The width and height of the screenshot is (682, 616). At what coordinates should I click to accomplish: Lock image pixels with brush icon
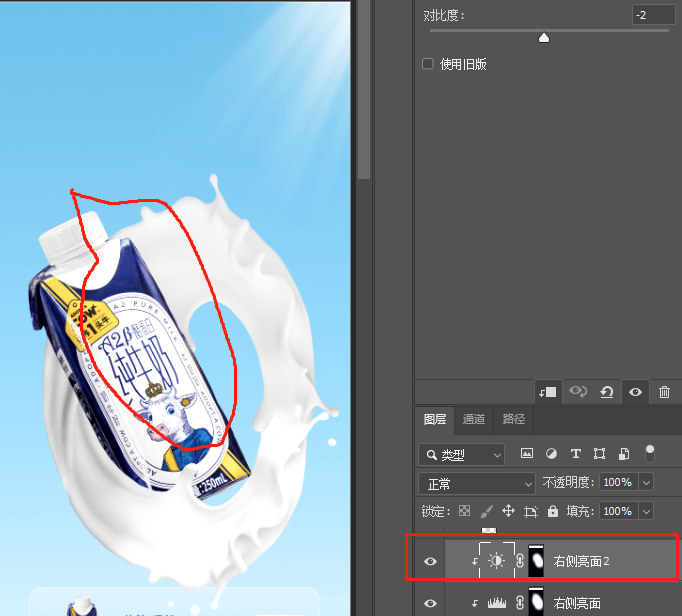tap(486, 511)
